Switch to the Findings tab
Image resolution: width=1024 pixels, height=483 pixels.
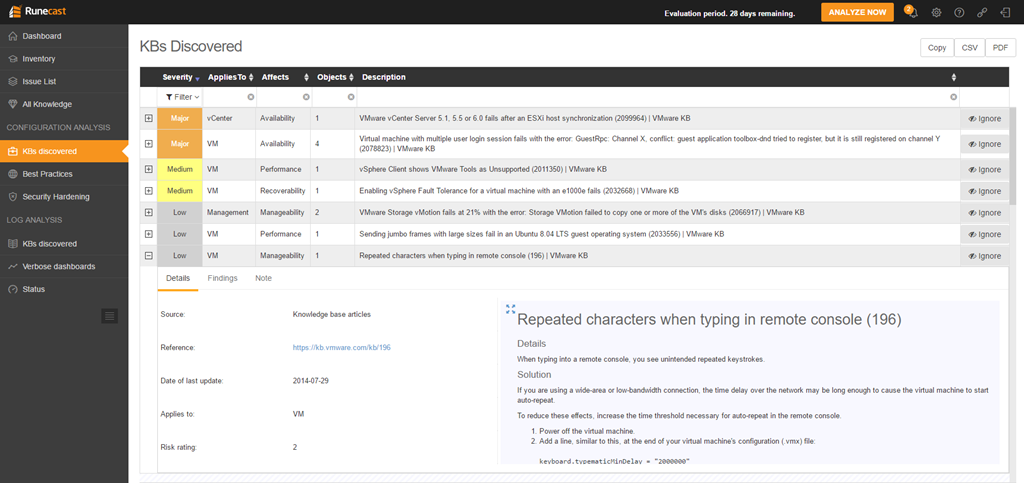pos(222,278)
